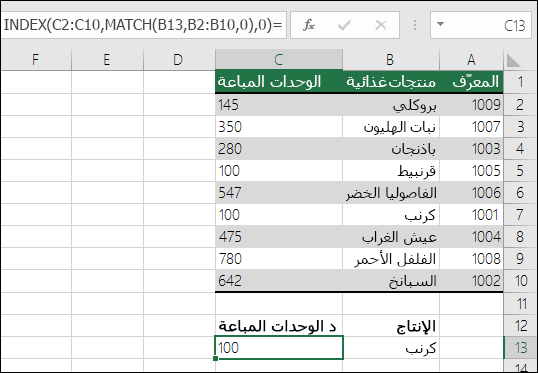Viewport: 538px width, 373px height.
Task: Select row 7 header
Action: 521,214
